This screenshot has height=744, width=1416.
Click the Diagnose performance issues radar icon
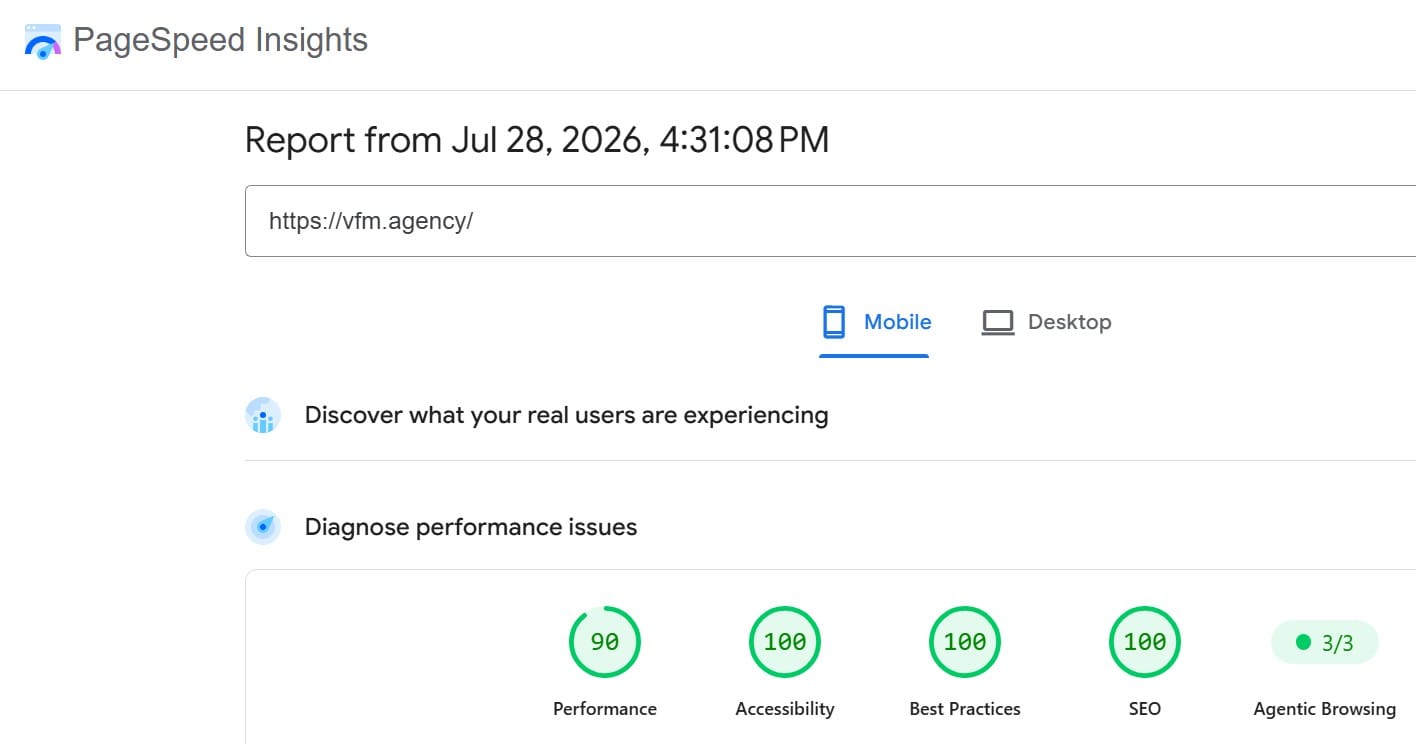point(263,527)
